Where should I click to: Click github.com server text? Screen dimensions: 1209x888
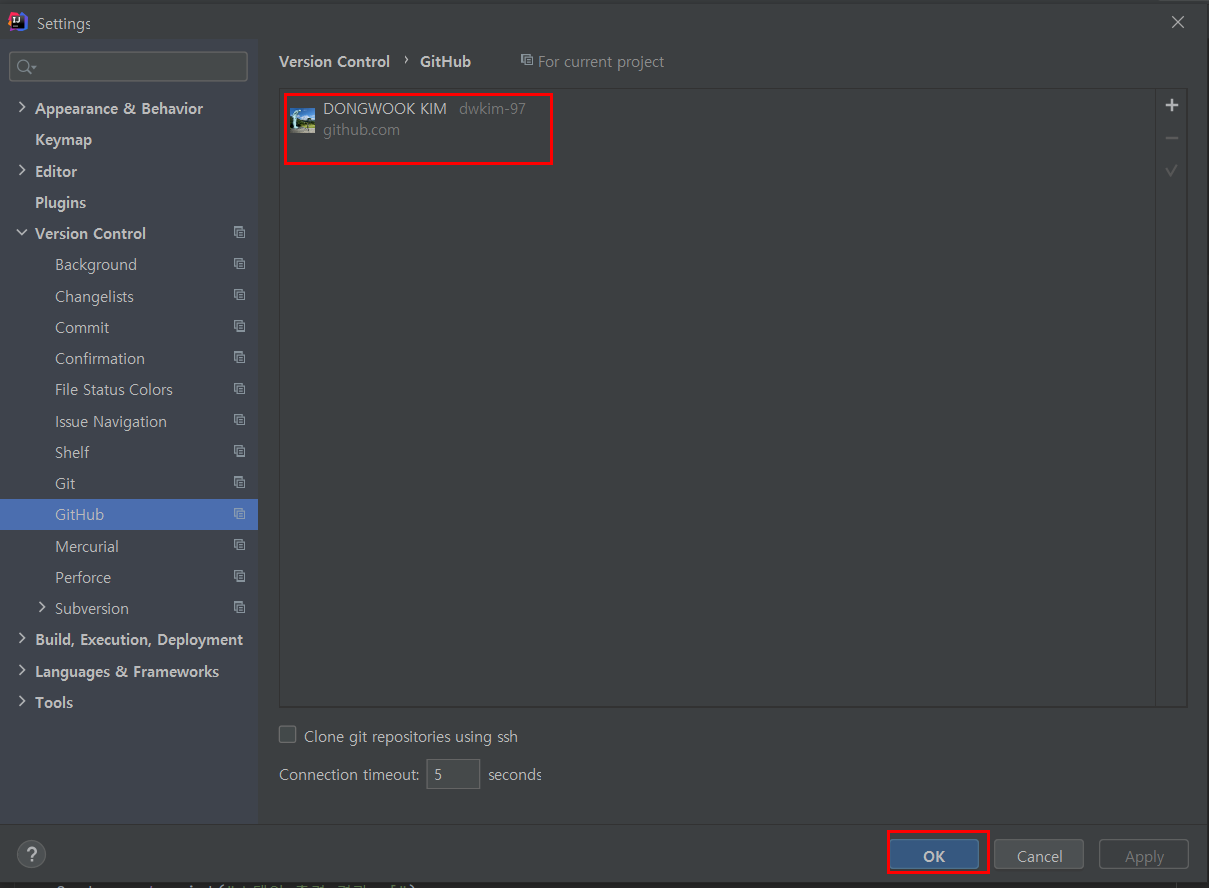(x=361, y=130)
